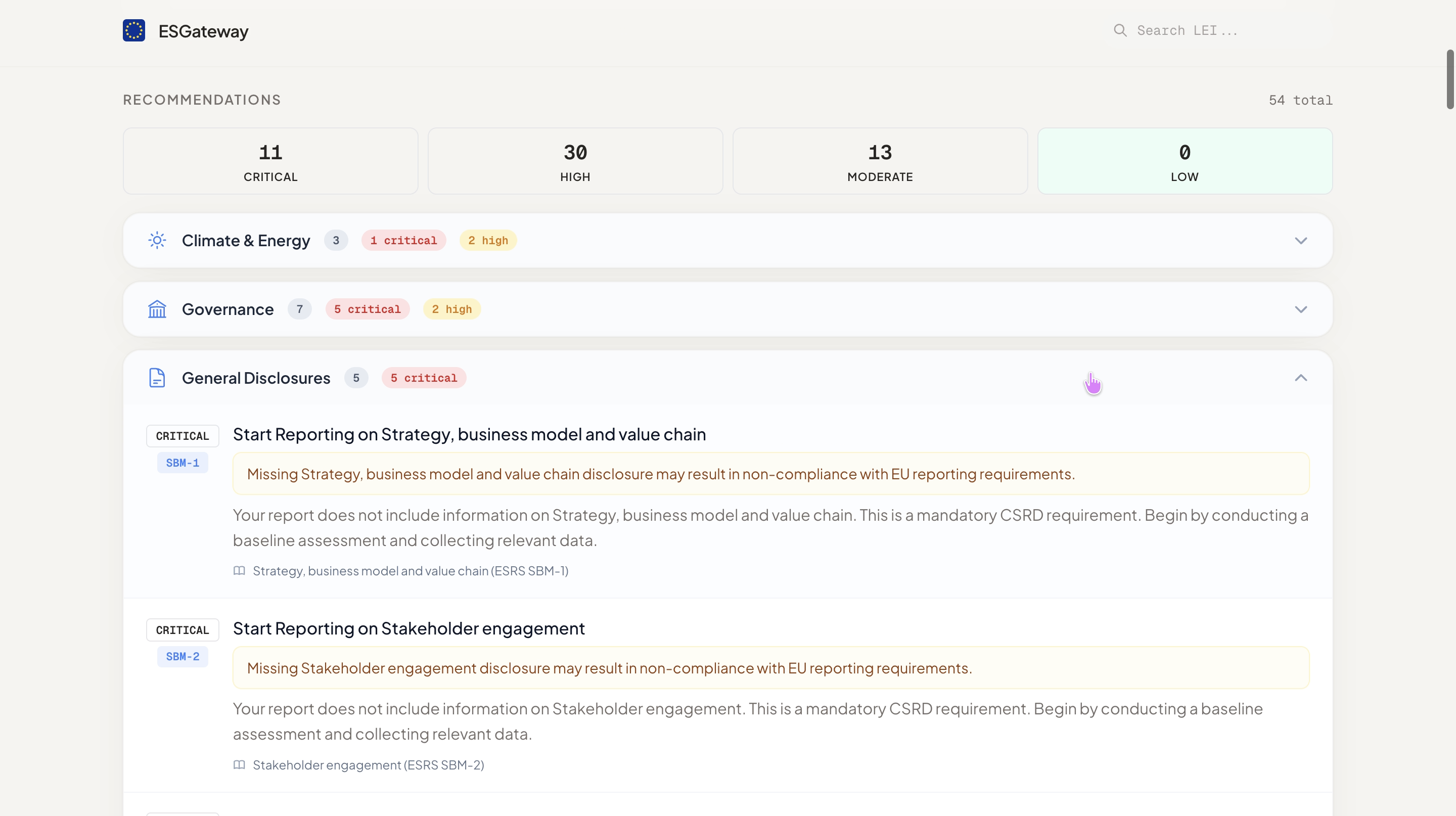This screenshot has width=1456, height=816.
Task: Open the Strategy, business model (ESRS SBM-1) link
Action: 411,571
